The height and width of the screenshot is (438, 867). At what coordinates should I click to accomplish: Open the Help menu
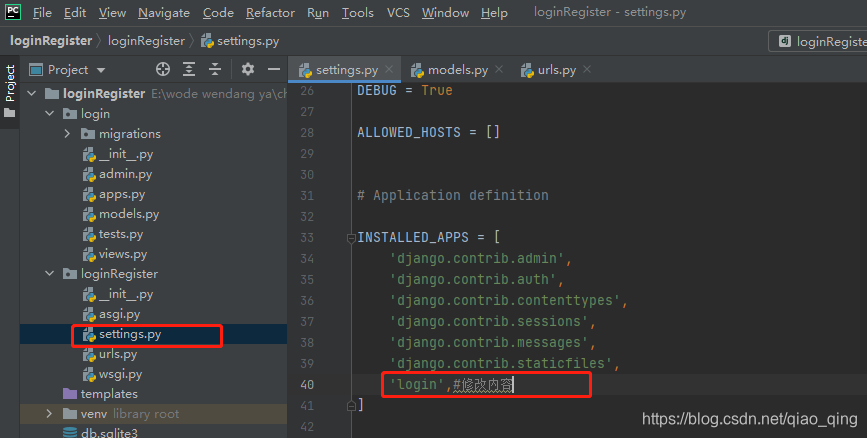(494, 13)
